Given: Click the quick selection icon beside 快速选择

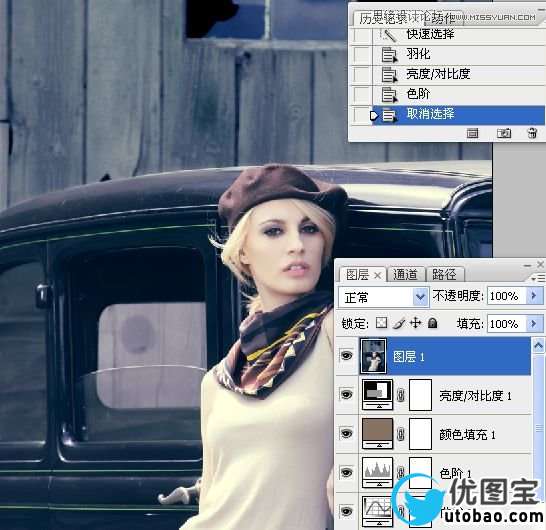Looking at the screenshot, I should pyautogui.click(x=388, y=34).
